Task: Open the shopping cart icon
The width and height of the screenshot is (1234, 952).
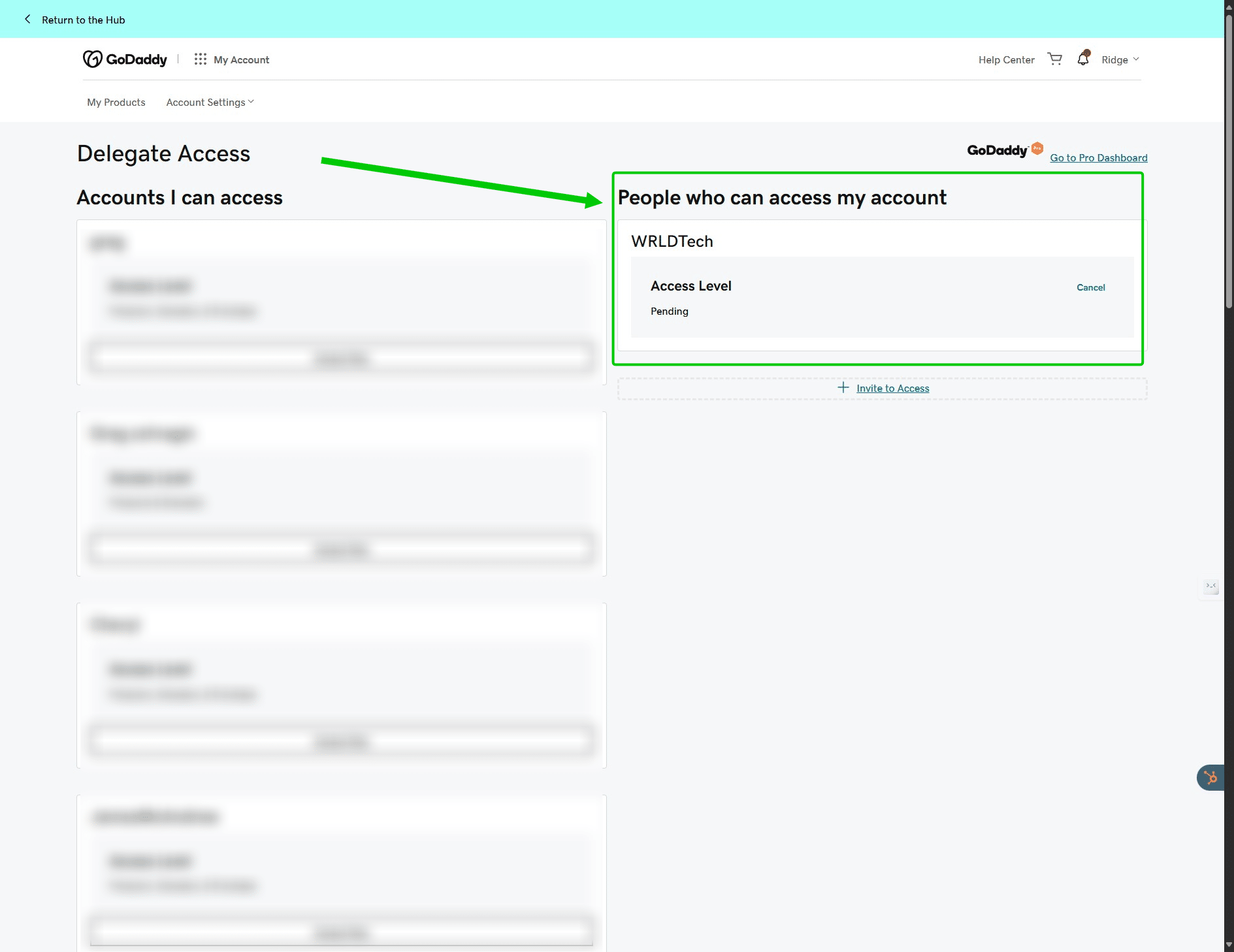Action: click(x=1054, y=59)
